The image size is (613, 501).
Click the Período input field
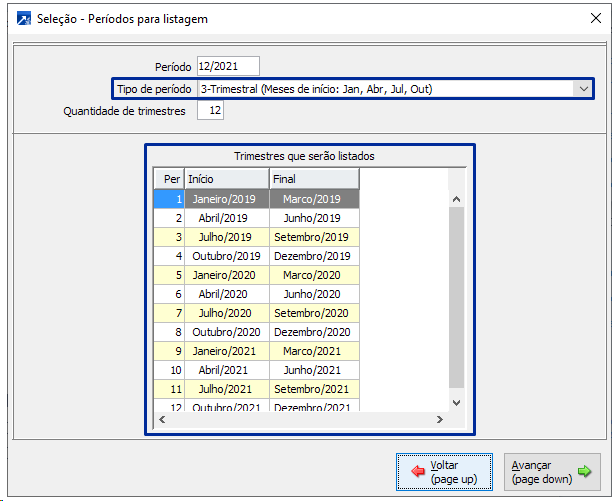(x=228, y=66)
